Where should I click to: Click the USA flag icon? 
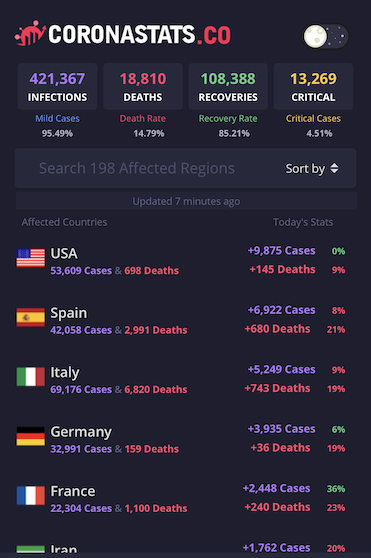tap(31, 258)
